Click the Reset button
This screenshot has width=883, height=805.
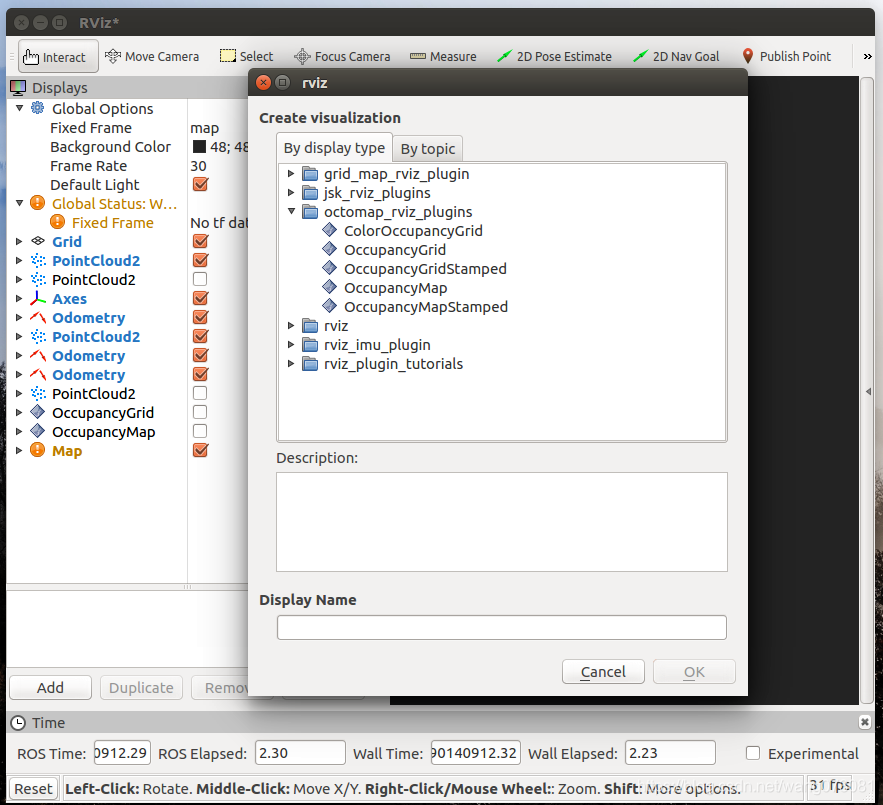(33, 789)
